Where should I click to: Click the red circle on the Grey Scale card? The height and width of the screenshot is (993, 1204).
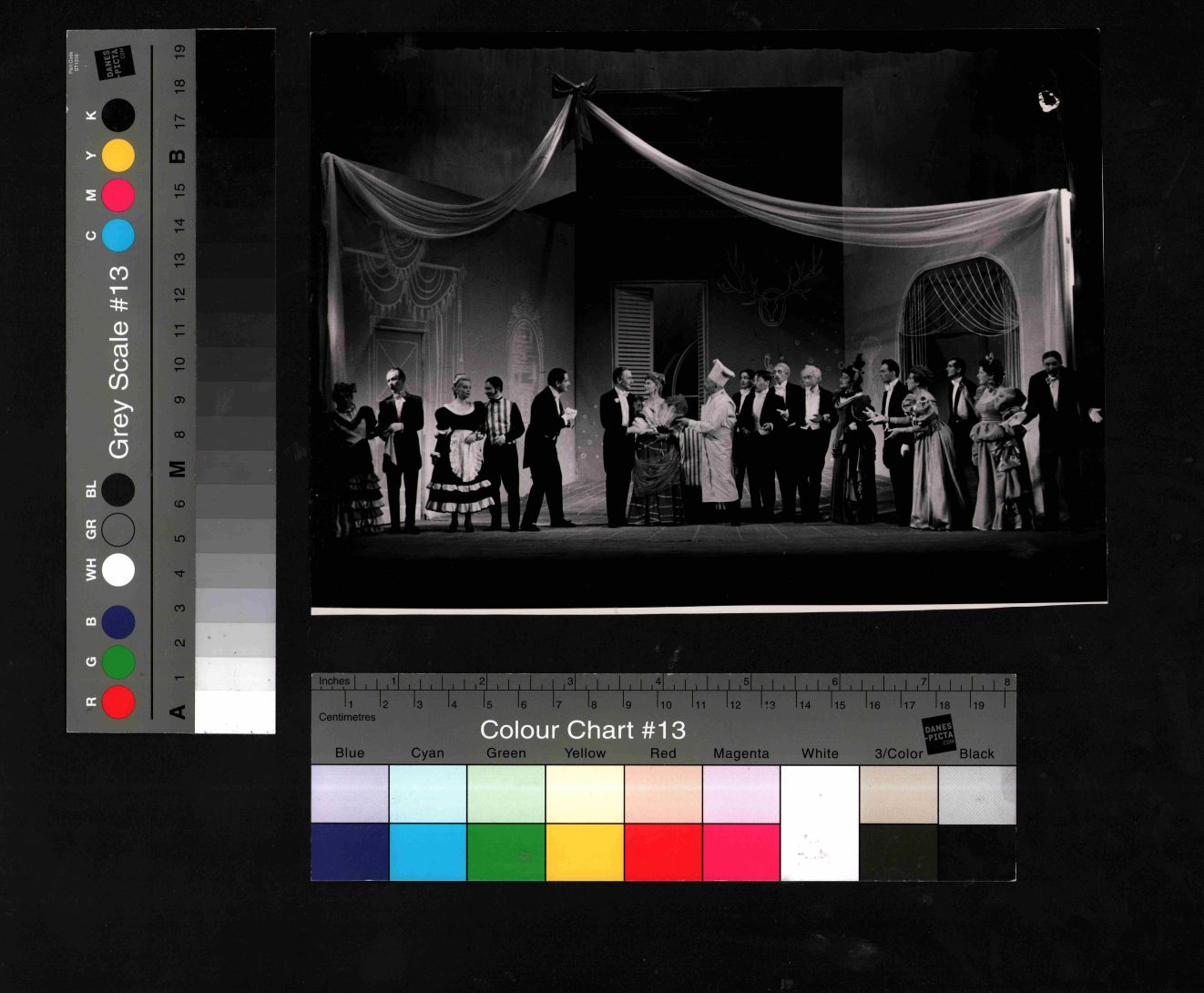[118, 702]
